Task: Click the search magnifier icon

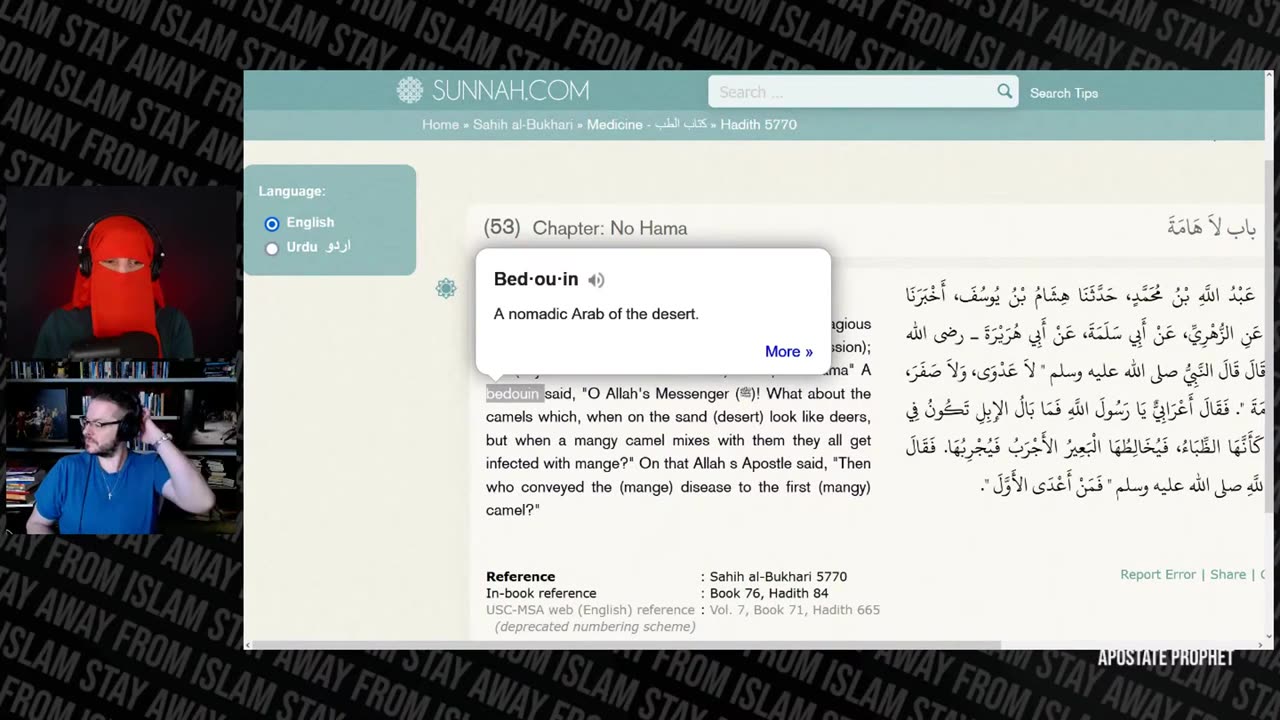Action: tap(1004, 92)
